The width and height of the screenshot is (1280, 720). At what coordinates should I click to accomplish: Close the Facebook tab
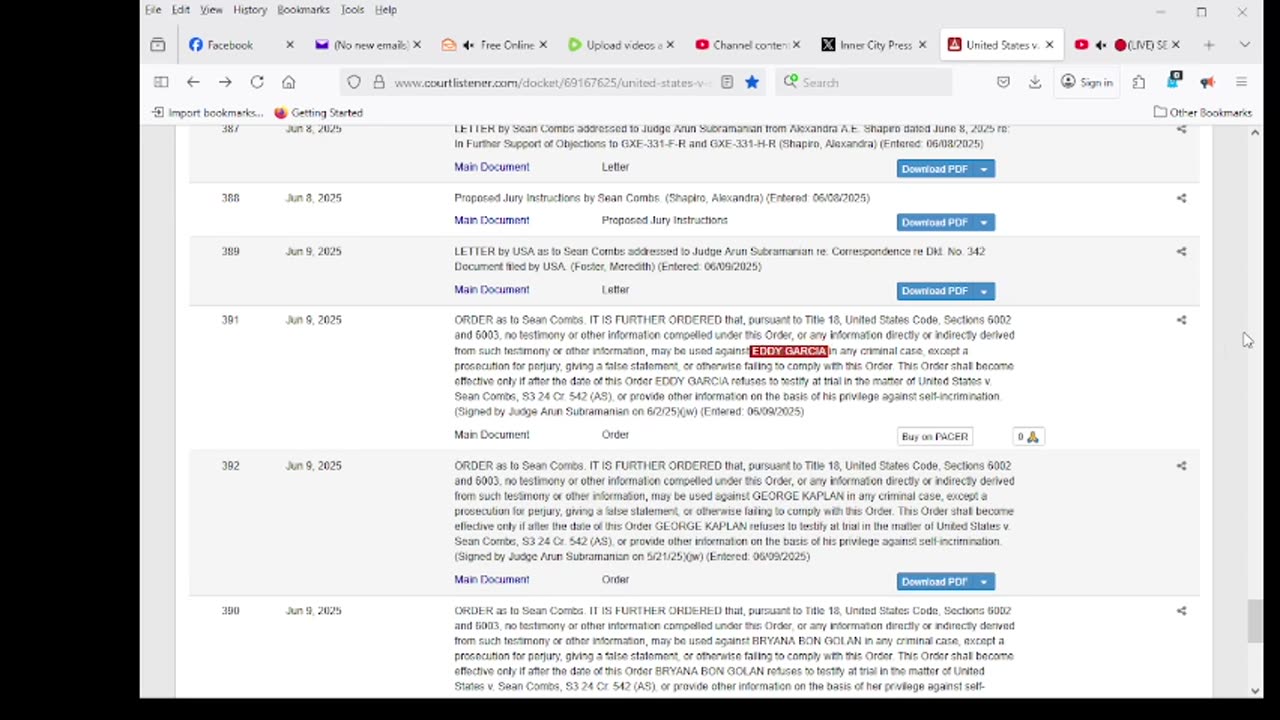coord(290,45)
